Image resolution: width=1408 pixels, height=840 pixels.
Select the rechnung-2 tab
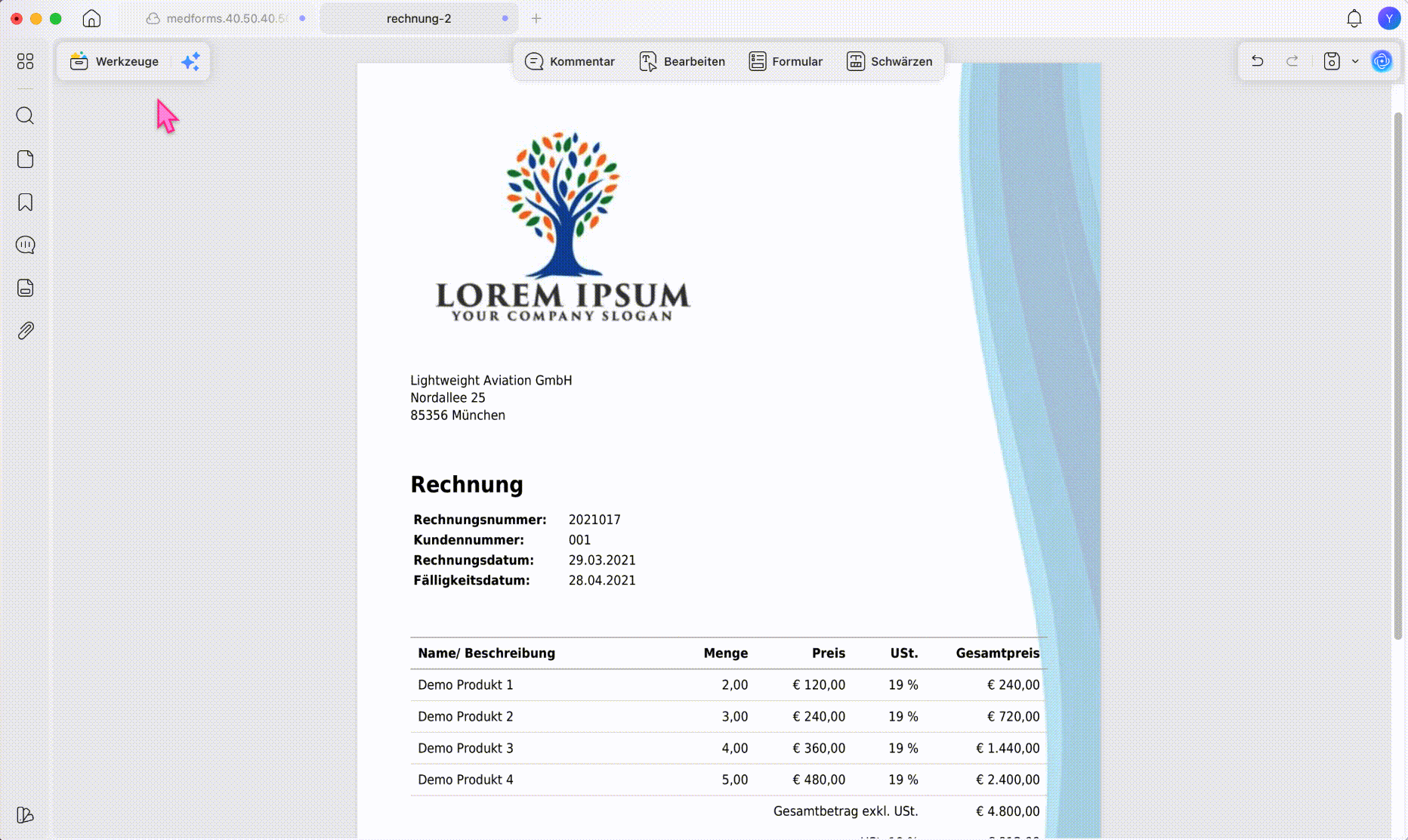pos(418,18)
